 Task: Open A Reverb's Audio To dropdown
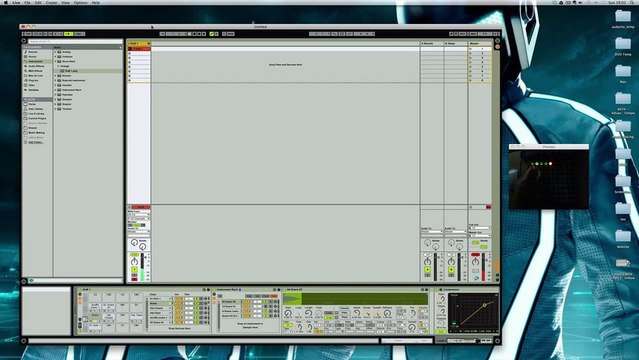pos(432,232)
